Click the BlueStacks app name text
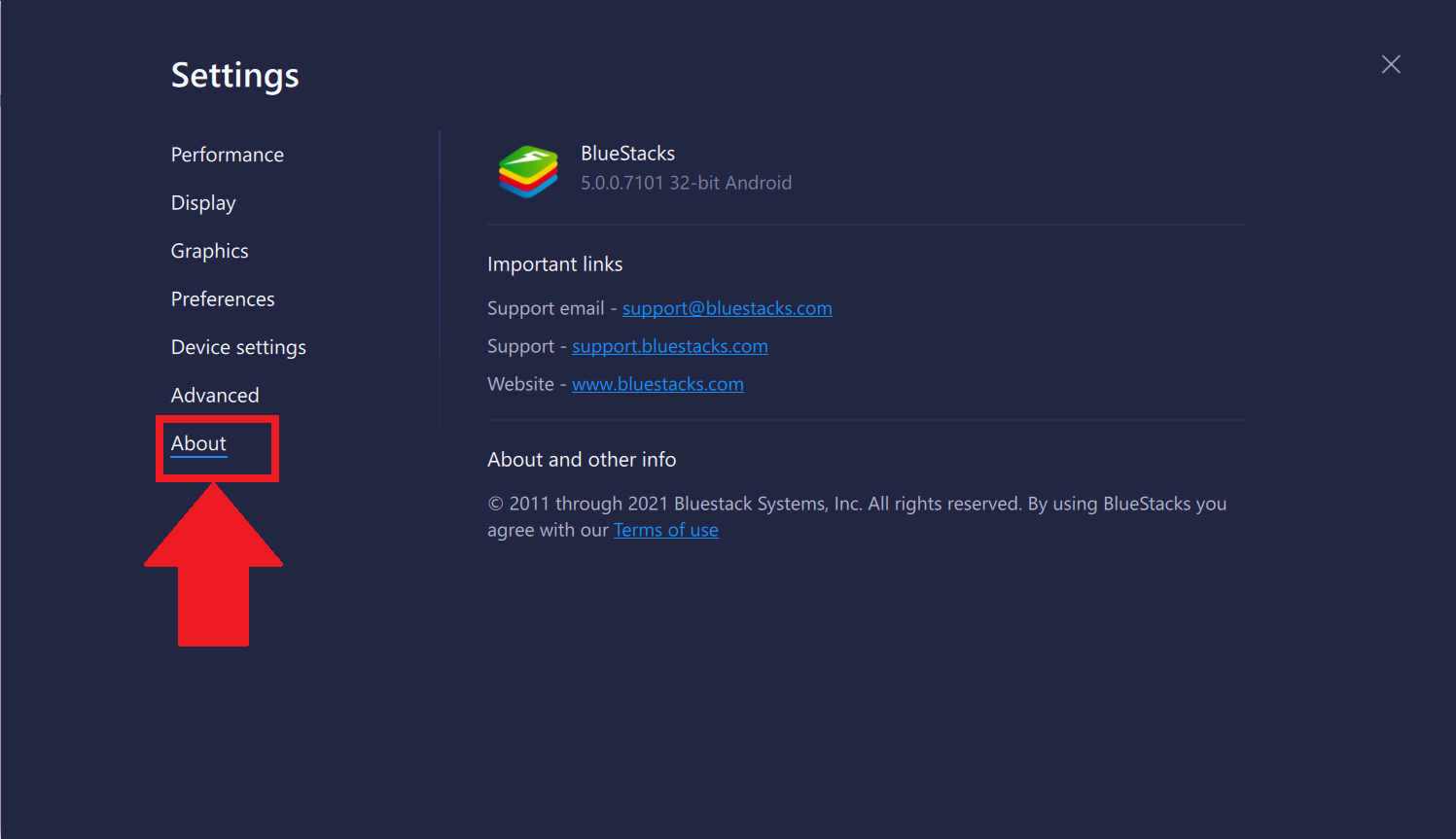Screen dimensions: 1456x839 628,154
